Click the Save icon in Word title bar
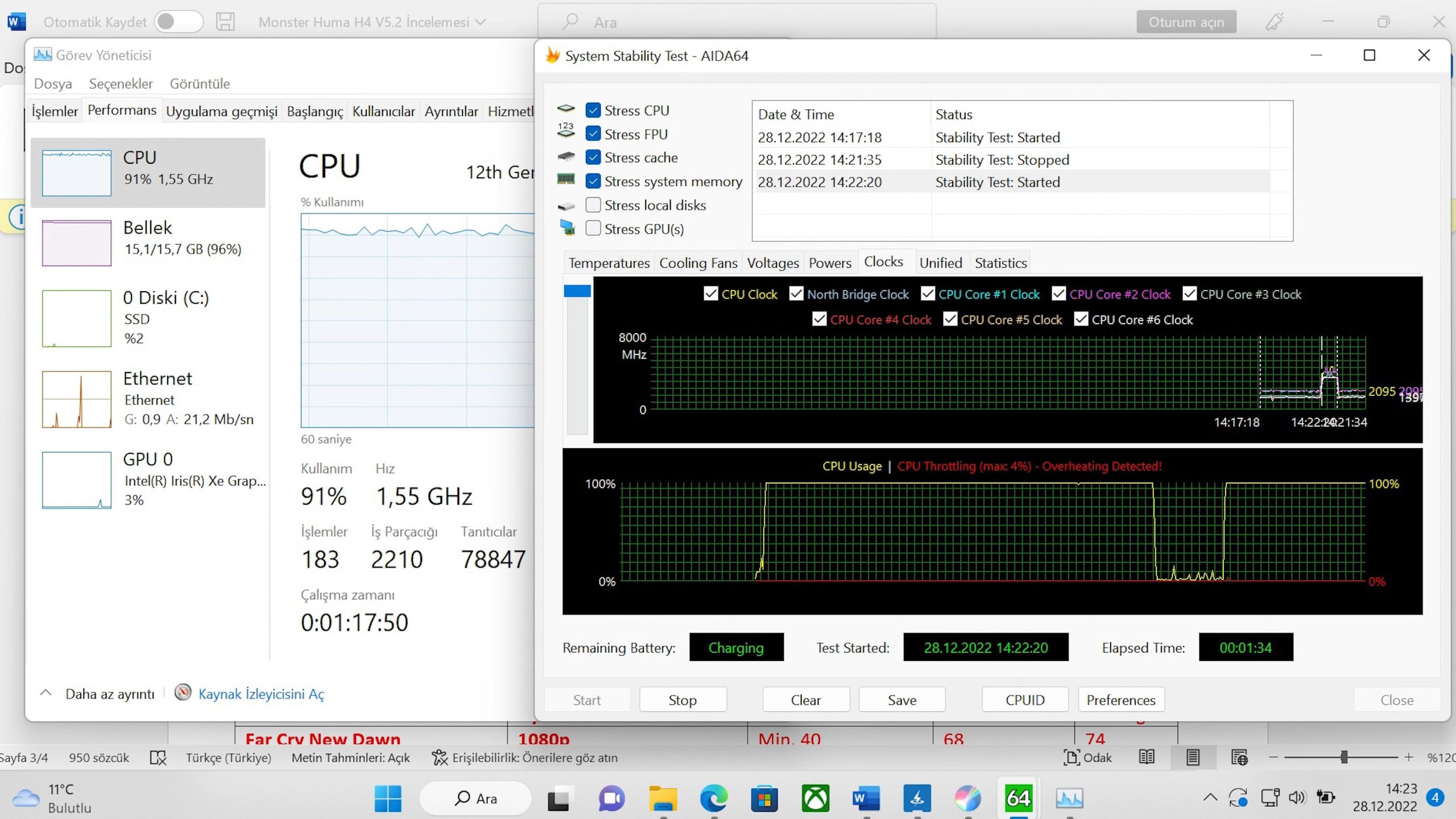Viewport: 1456px width, 819px height. pos(225,22)
